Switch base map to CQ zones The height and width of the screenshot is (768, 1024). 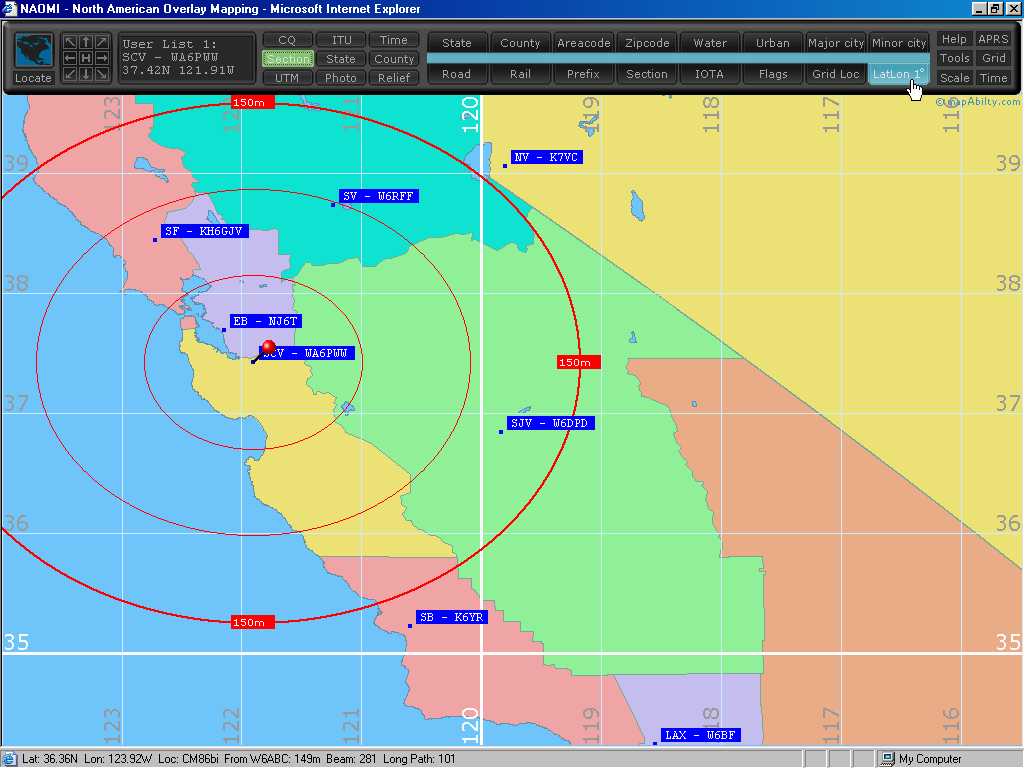tap(287, 40)
